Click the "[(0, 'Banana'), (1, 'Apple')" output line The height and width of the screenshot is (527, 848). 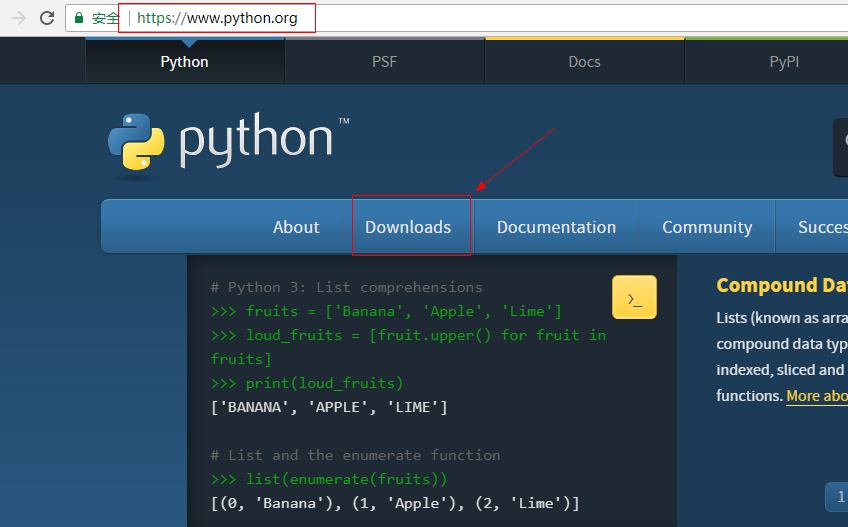395,503
